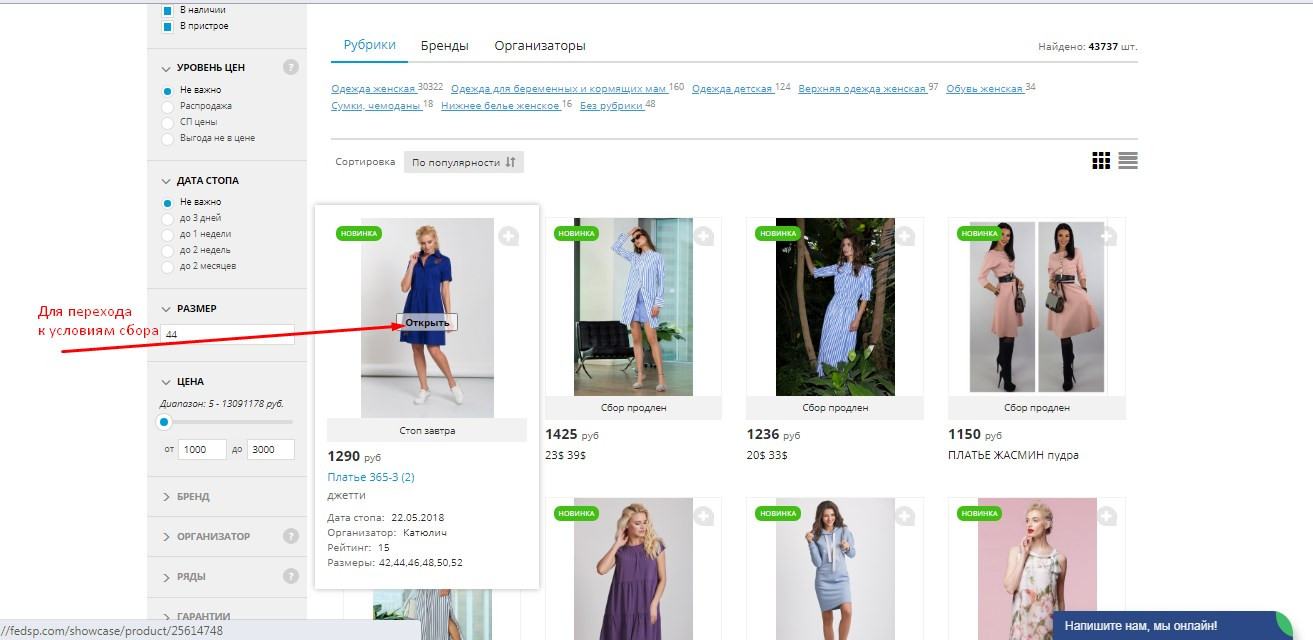Click the size input field containing 44

pos(228,334)
